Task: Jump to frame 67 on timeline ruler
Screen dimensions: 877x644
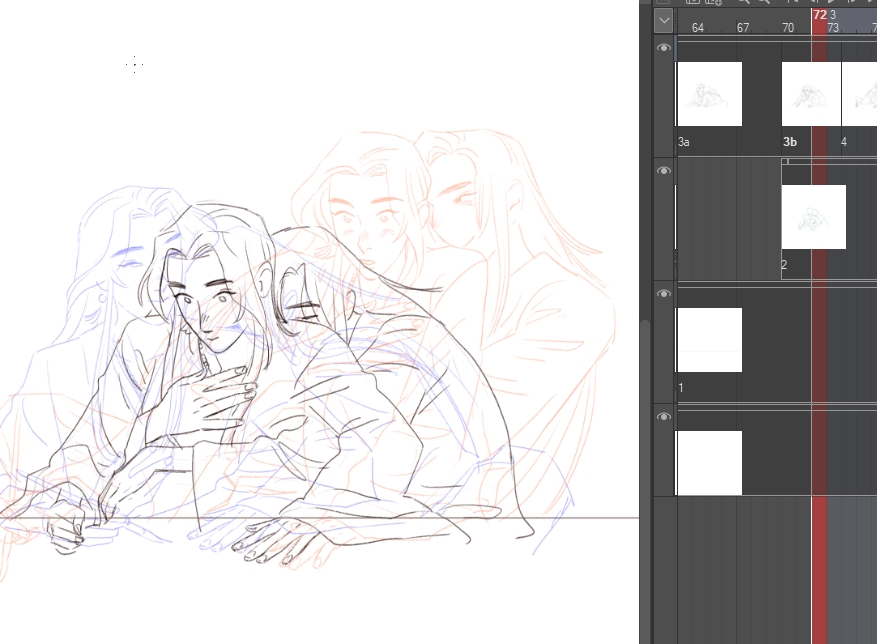Action: pos(743,28)
